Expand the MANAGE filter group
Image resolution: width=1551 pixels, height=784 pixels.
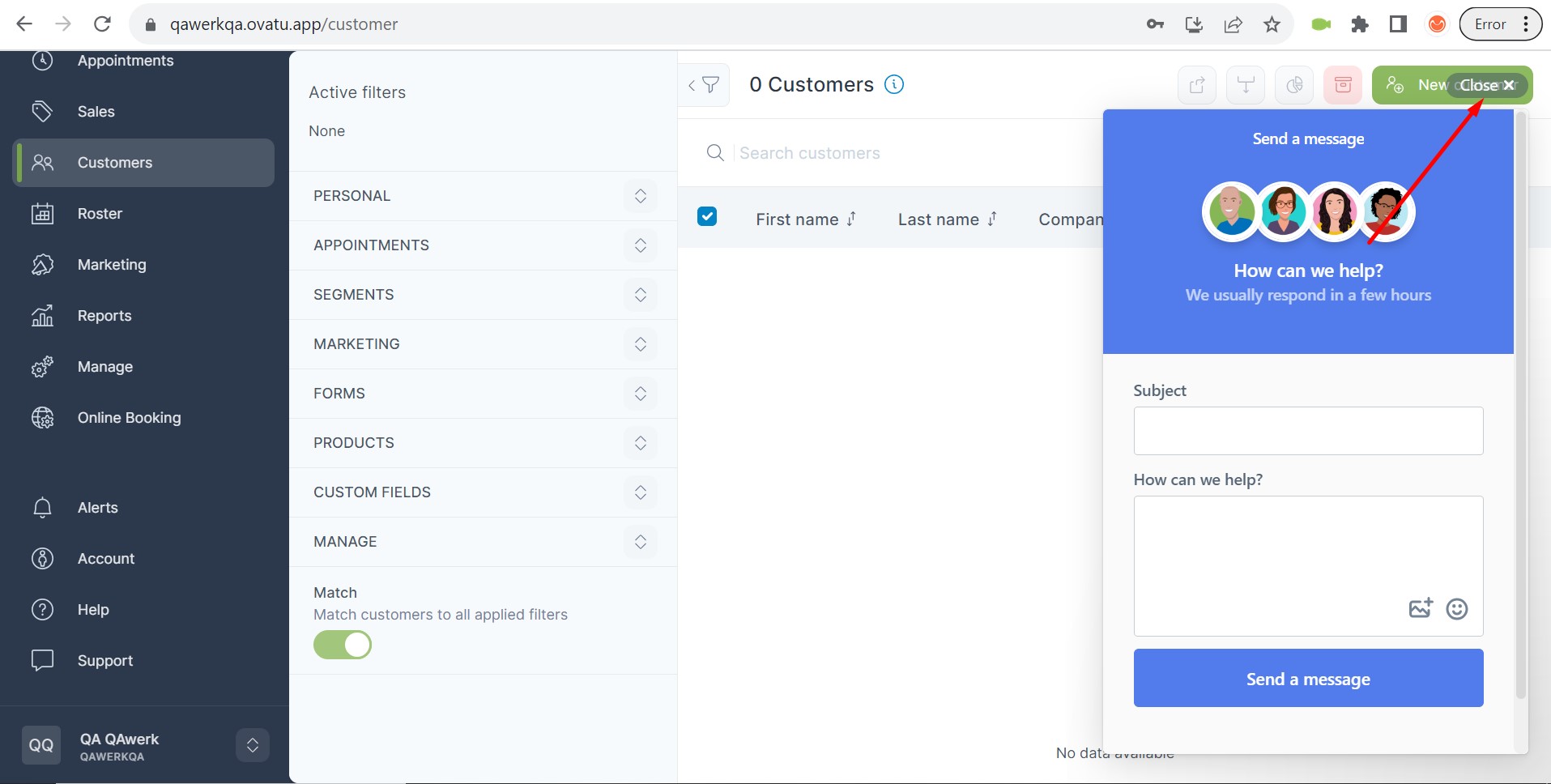coord(640,542)
